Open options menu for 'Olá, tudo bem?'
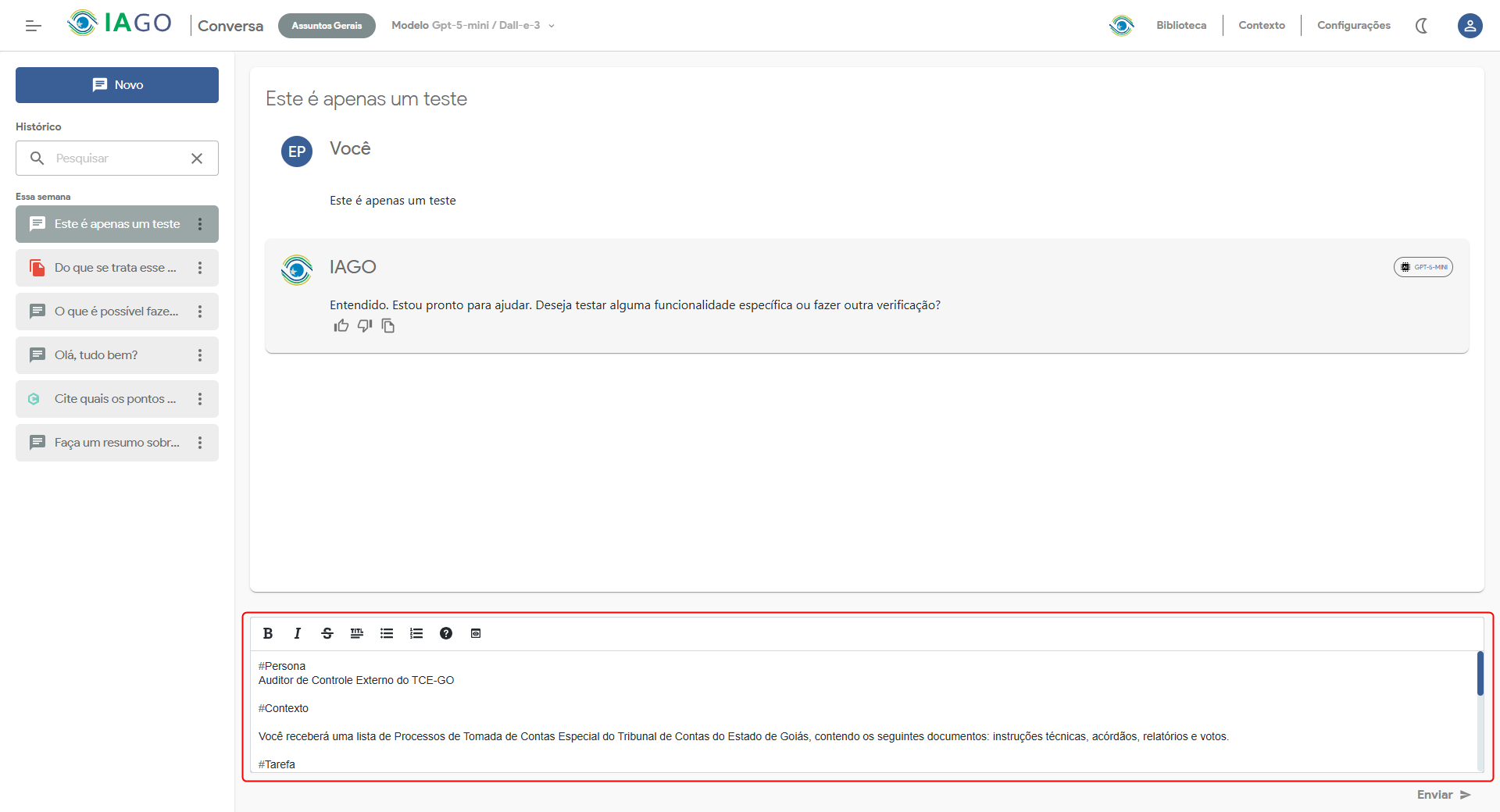1500x812 pixels. coord(200,355)
